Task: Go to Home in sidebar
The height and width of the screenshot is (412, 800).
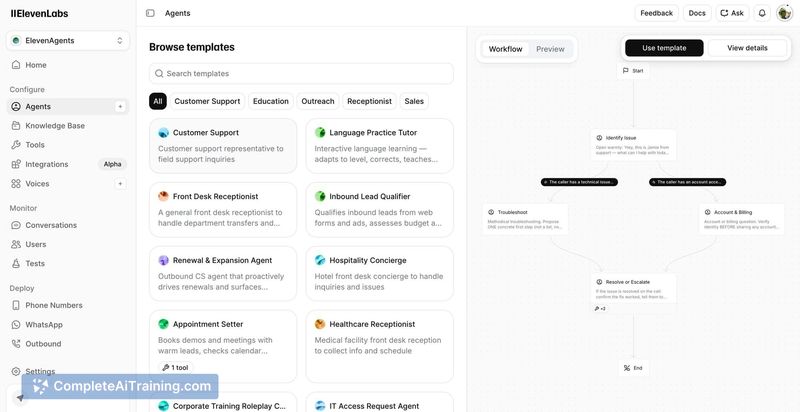Action: pos(68,65)
